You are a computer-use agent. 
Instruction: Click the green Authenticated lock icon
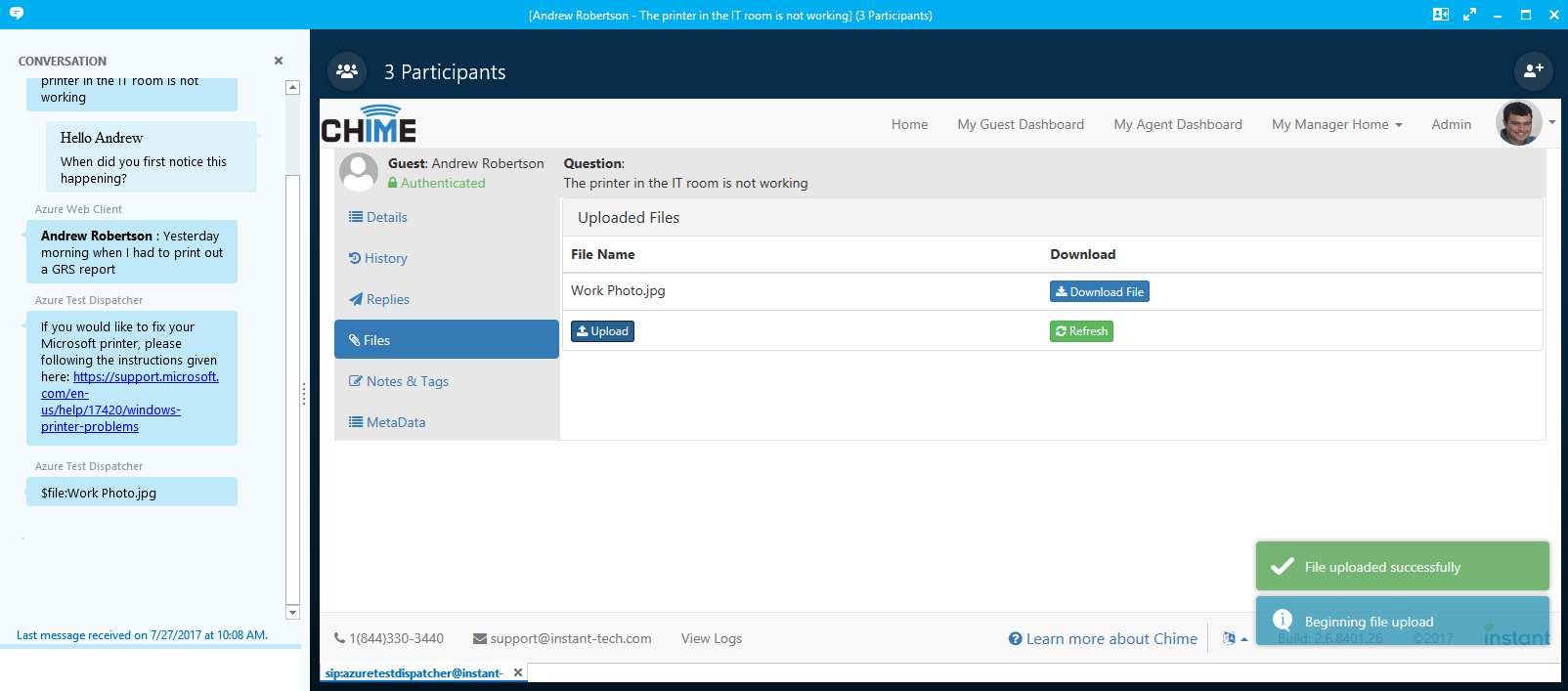pyautogui.click(x=393, y=183)
